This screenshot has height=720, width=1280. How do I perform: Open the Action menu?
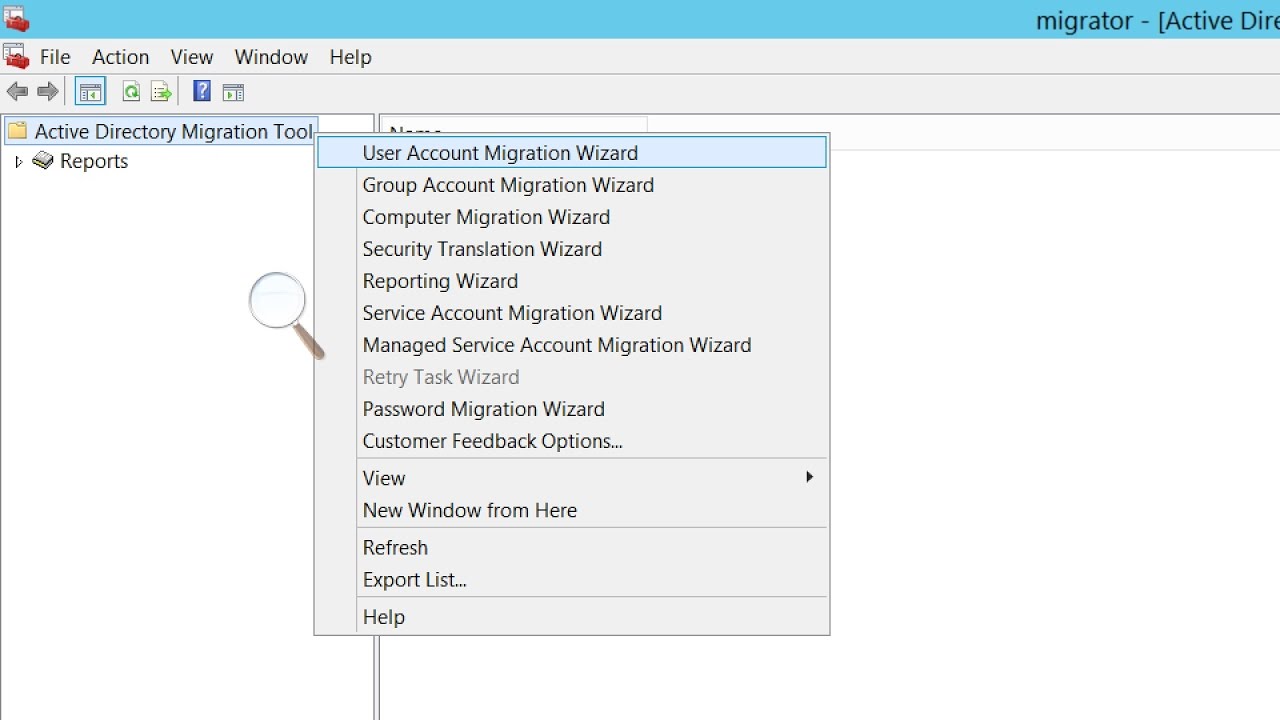(x=121, y=57)
